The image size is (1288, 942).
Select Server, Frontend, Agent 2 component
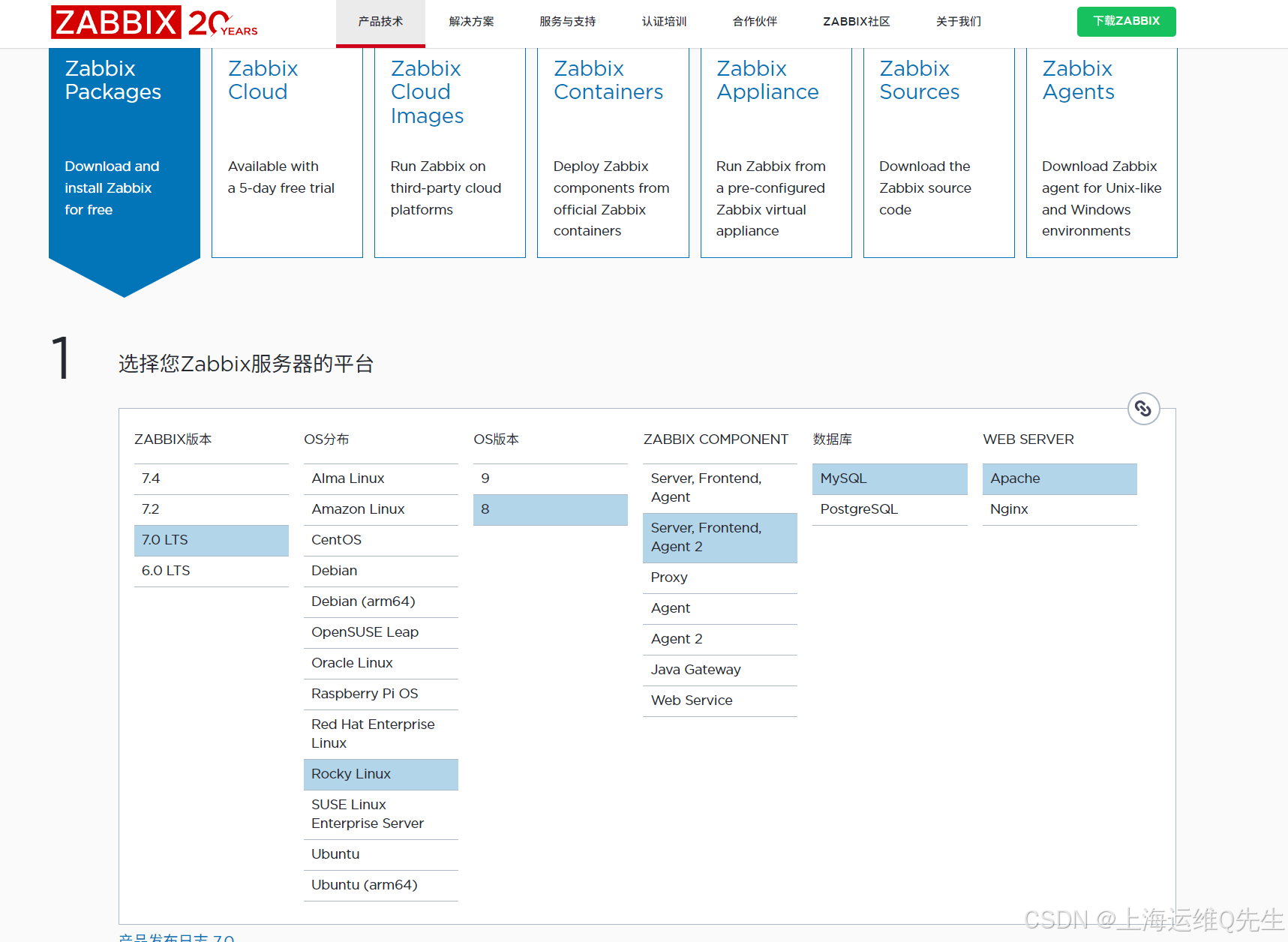[720, 537]
